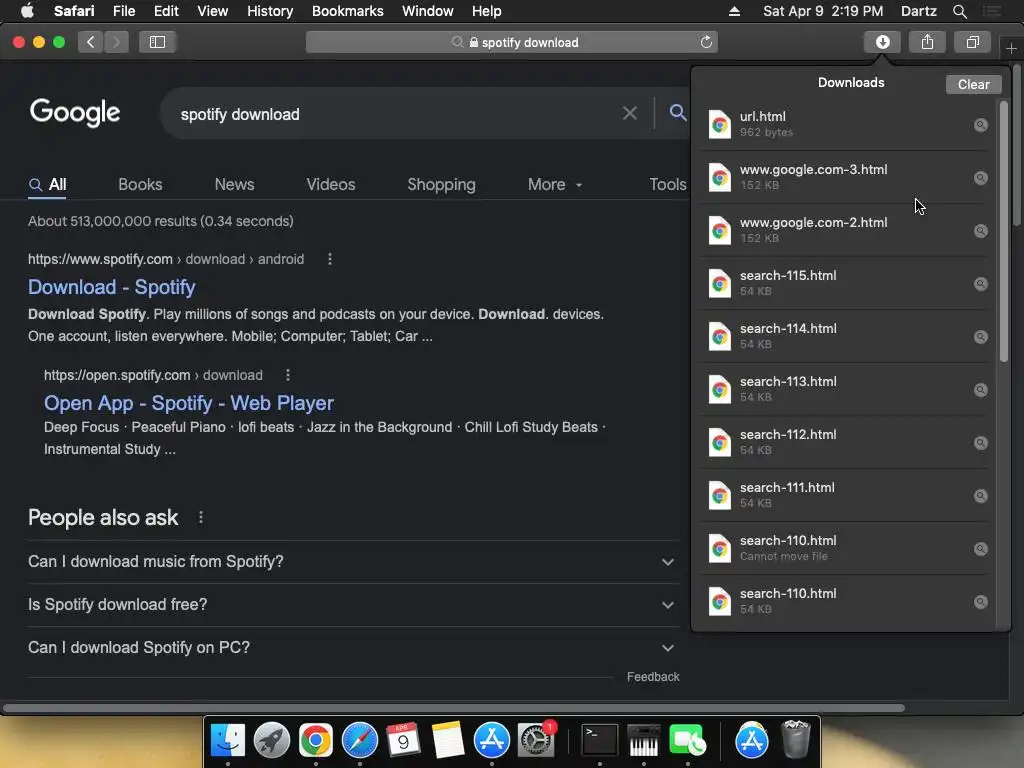The width and height of the screenshot is (1024, 768).
Task: Click the Dartz user name in menu bar
Action: (x=919, y=11)
